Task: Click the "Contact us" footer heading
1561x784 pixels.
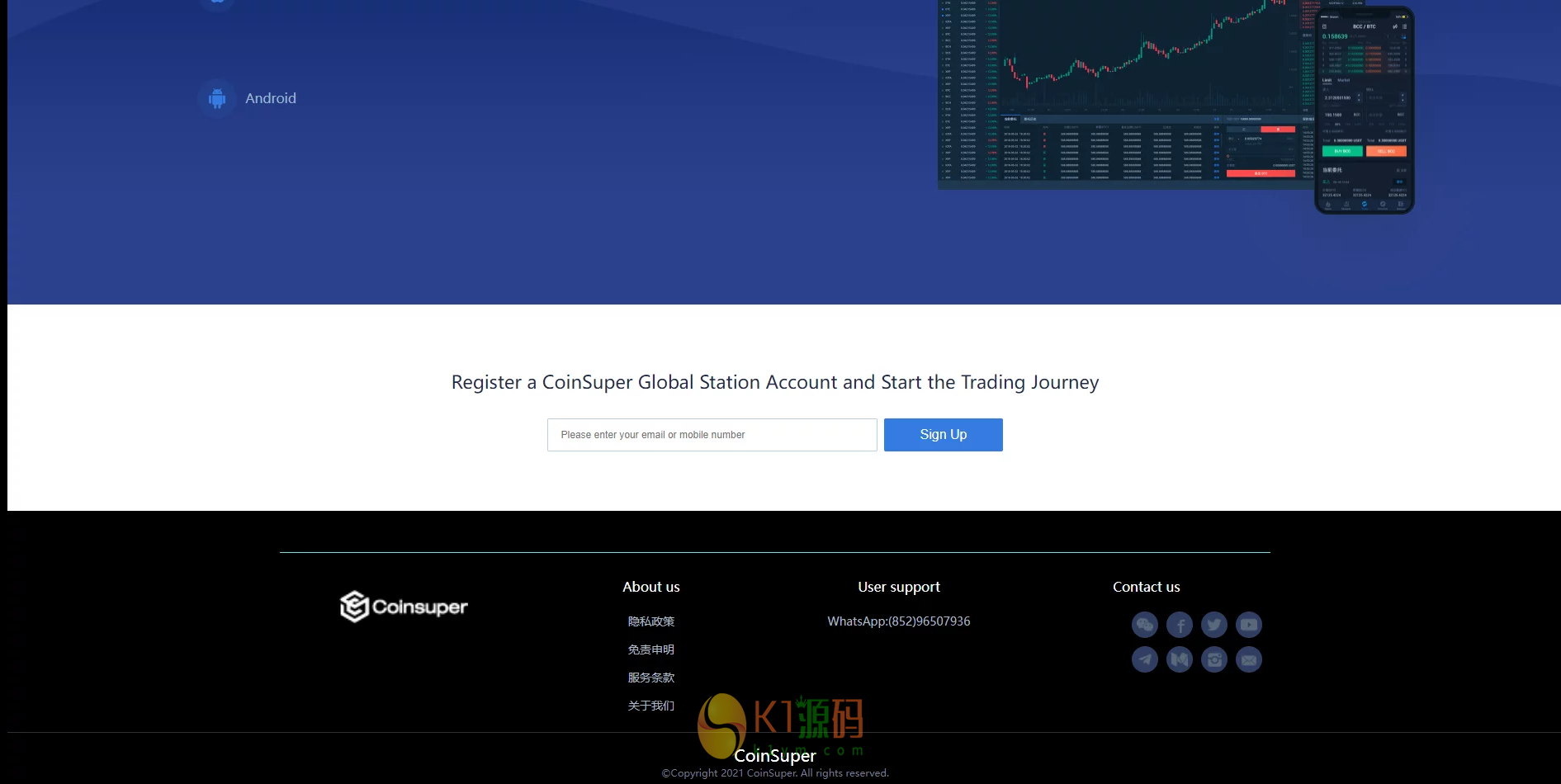Action: pos(1147,587)
